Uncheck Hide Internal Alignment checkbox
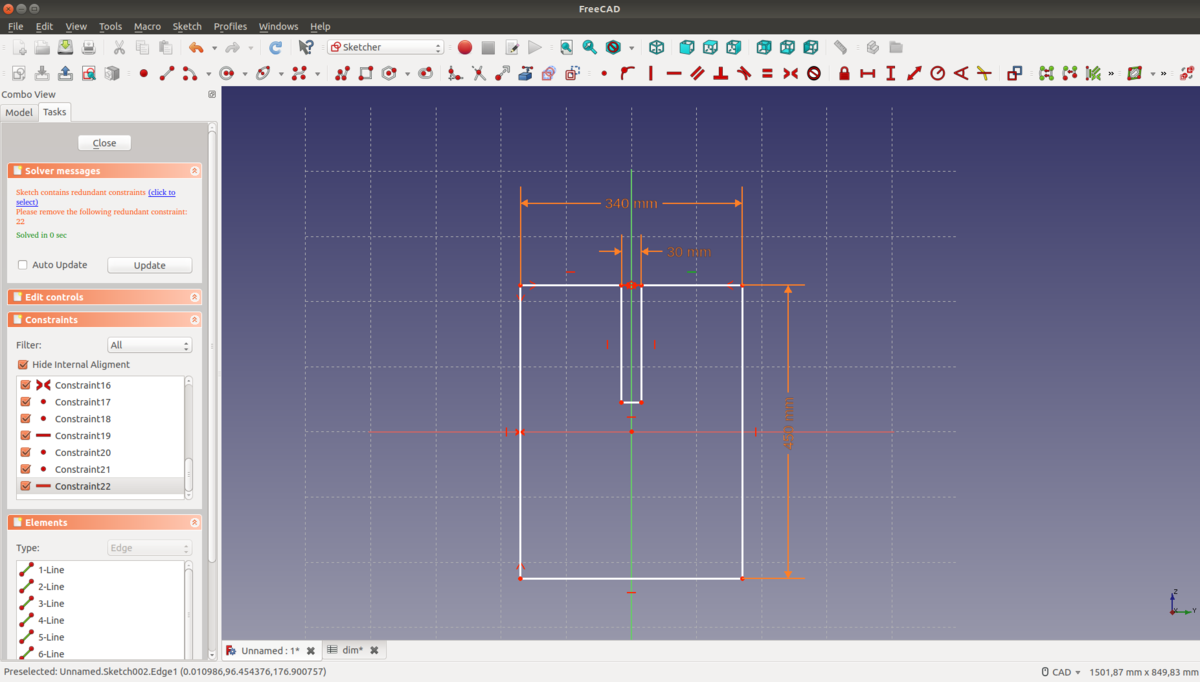 [23, 365]
